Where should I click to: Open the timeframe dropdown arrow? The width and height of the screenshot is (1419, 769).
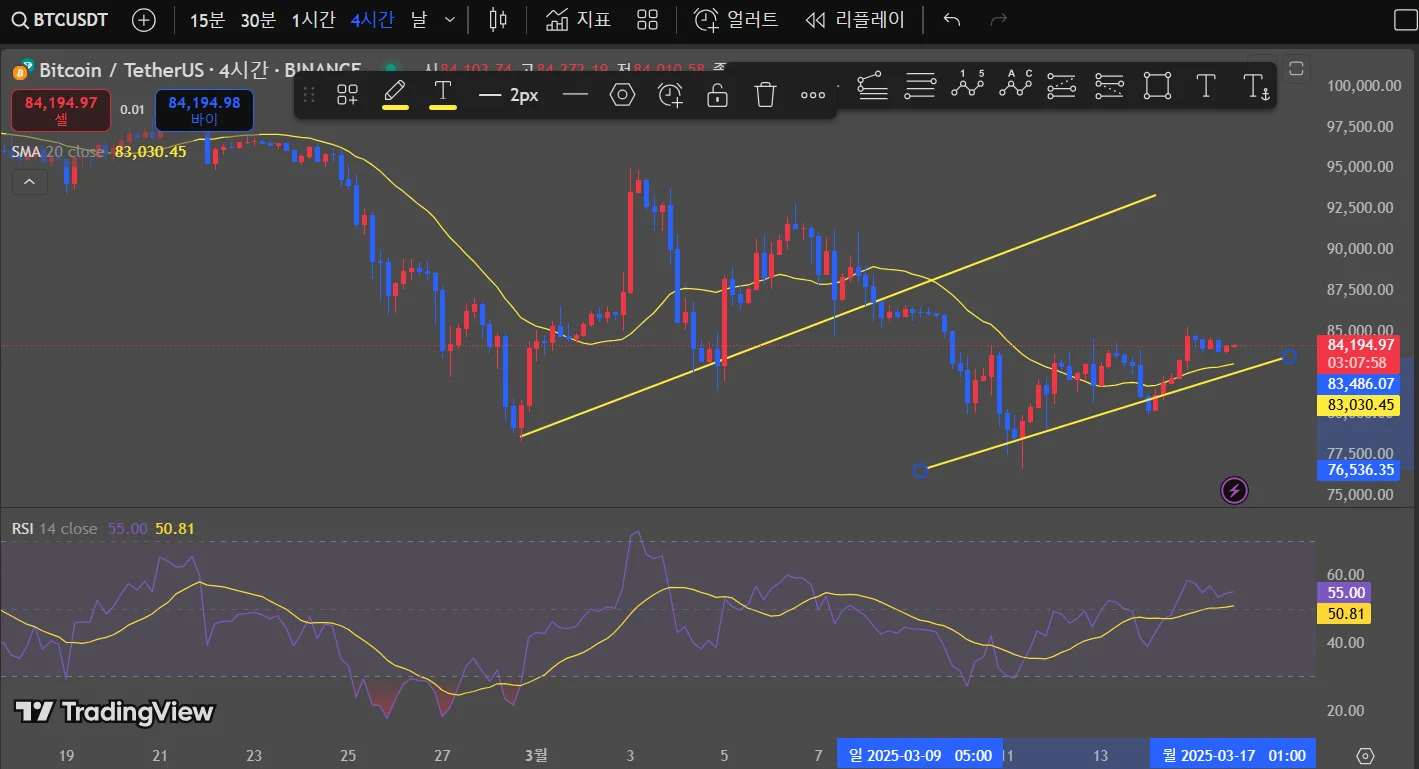click(450, 19)
